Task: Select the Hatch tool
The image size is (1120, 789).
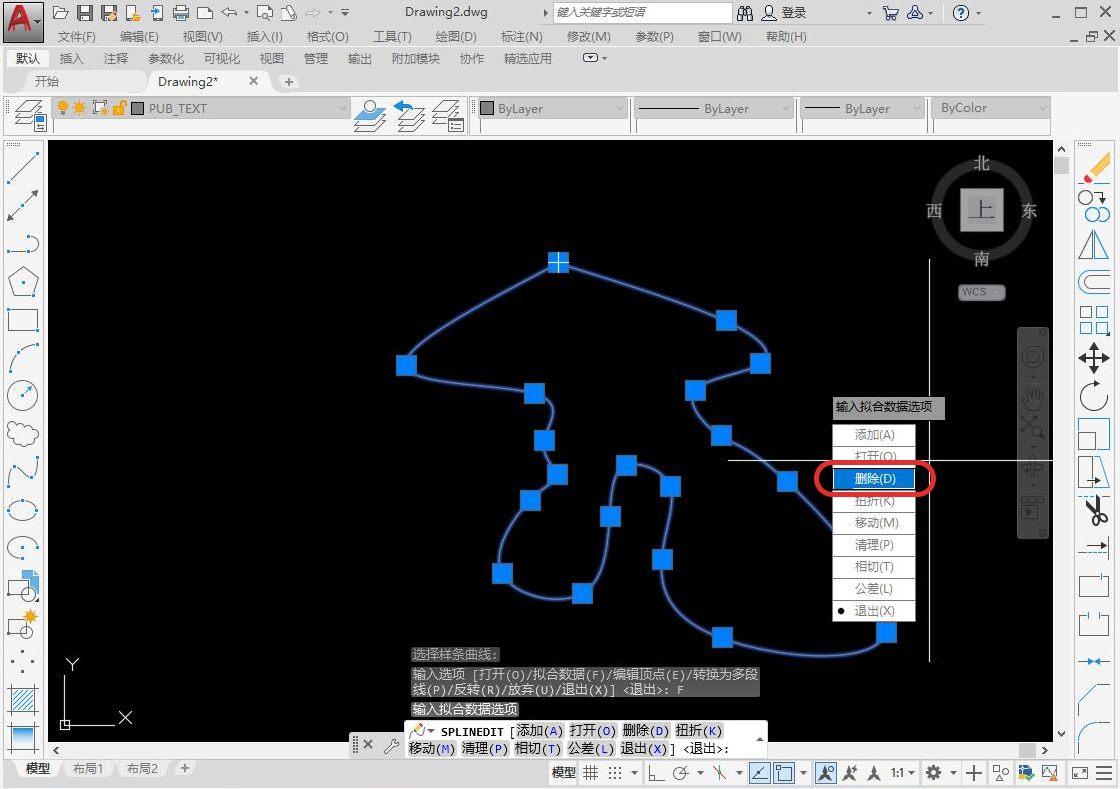Action: [22, 700]
